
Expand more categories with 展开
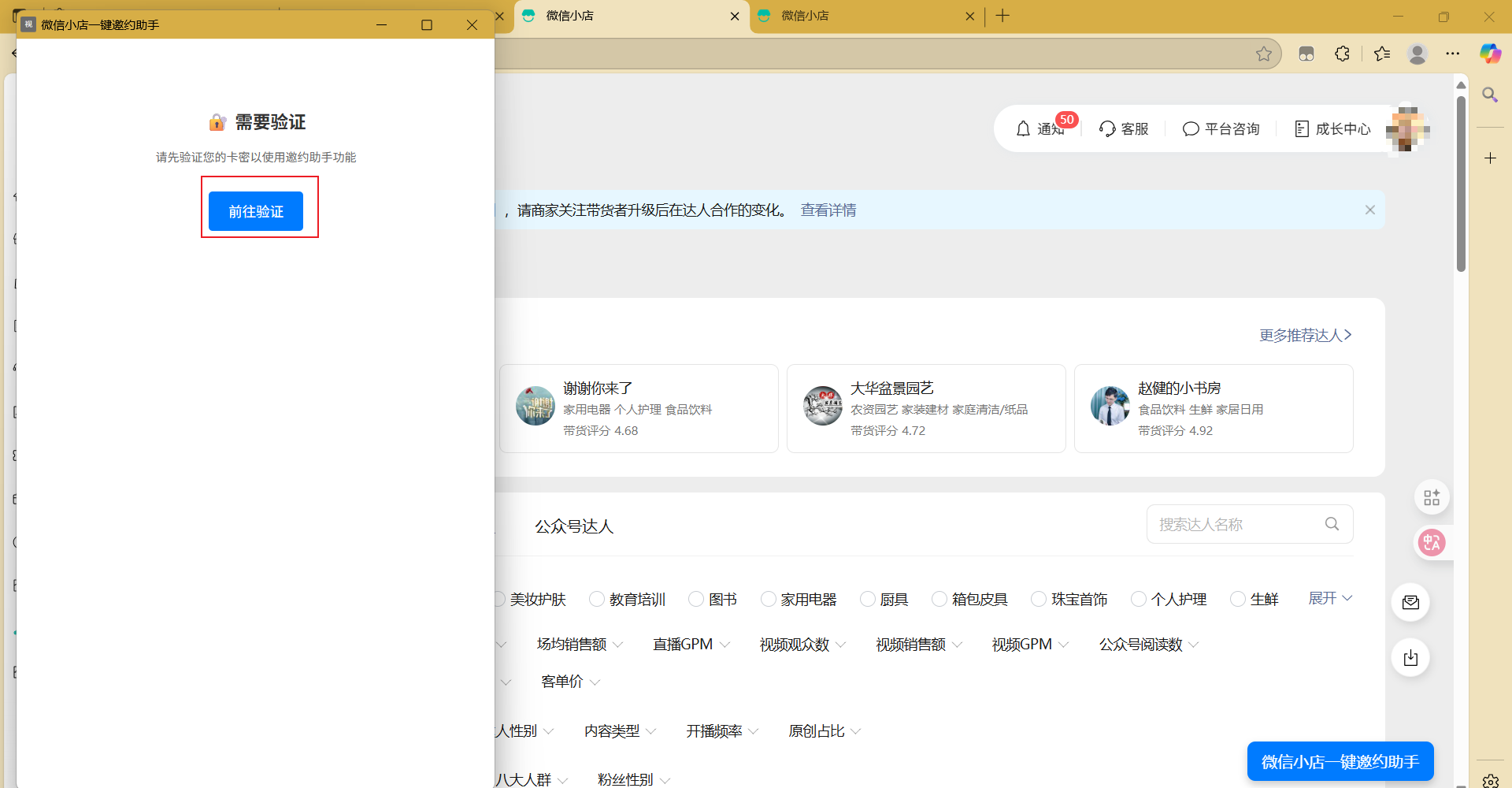1330,598
